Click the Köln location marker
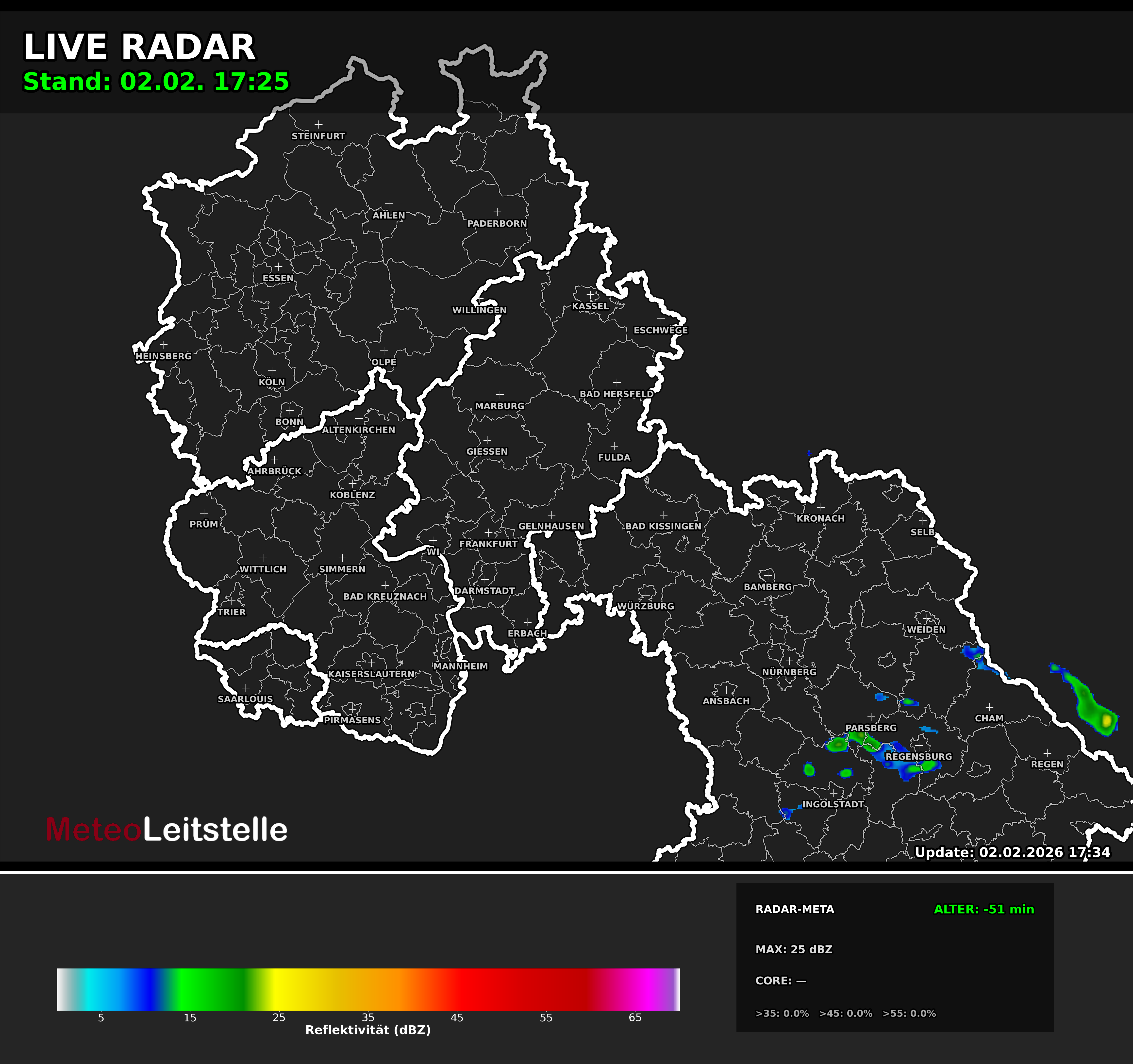The height and width of the screenshot is (1064, 1133). (x=272, y=371)
